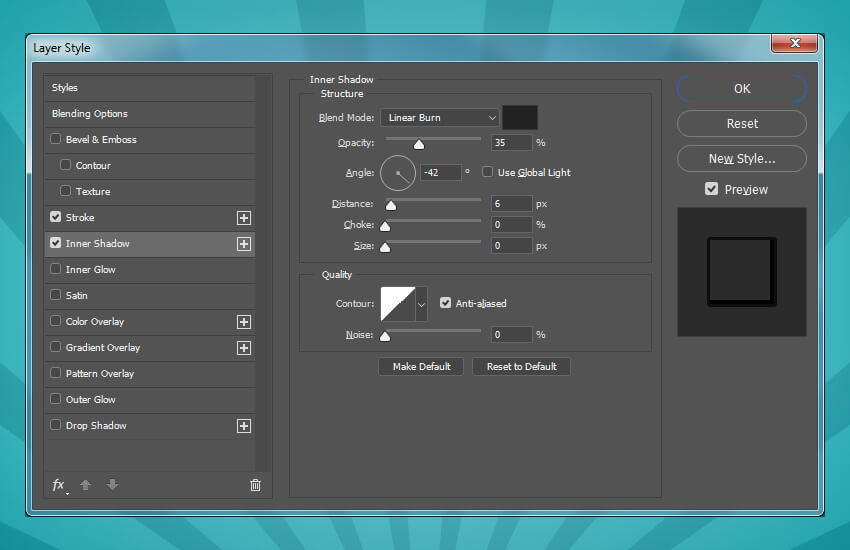
Task: Open the fx effects menu icon
Action: 59,485
